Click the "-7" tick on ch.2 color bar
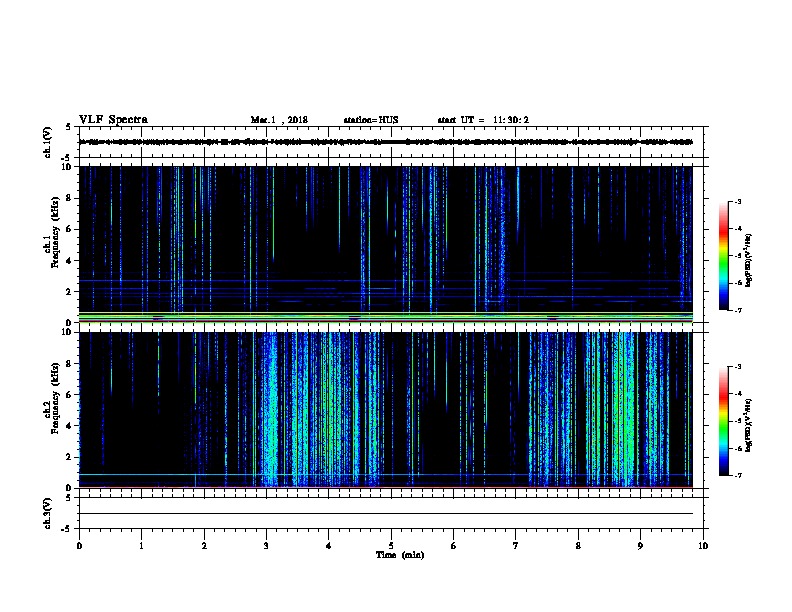Image resolution: width=792 pixels, height=612 pixels. (x=738, y=475)
